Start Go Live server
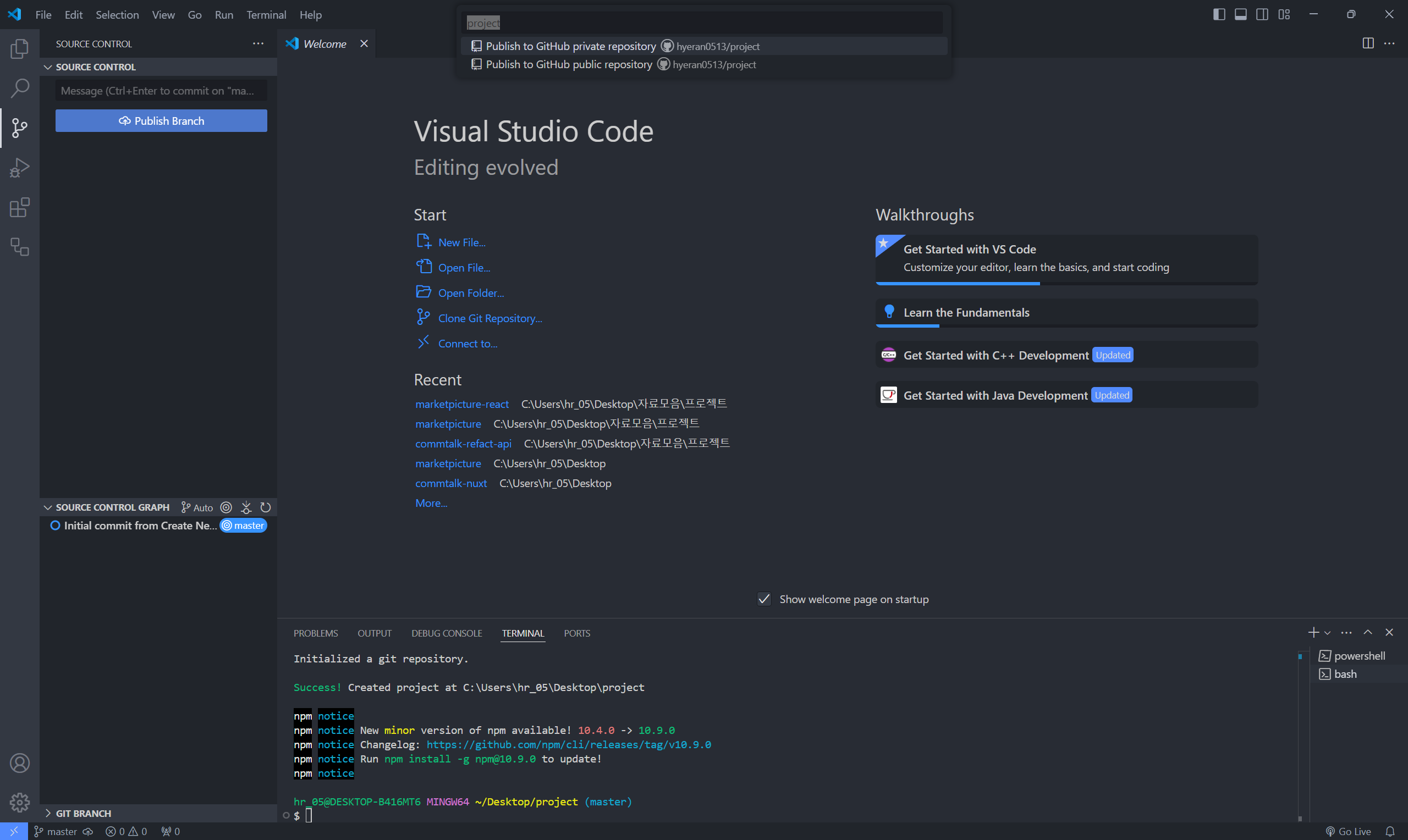 [x=1348, y=832]
